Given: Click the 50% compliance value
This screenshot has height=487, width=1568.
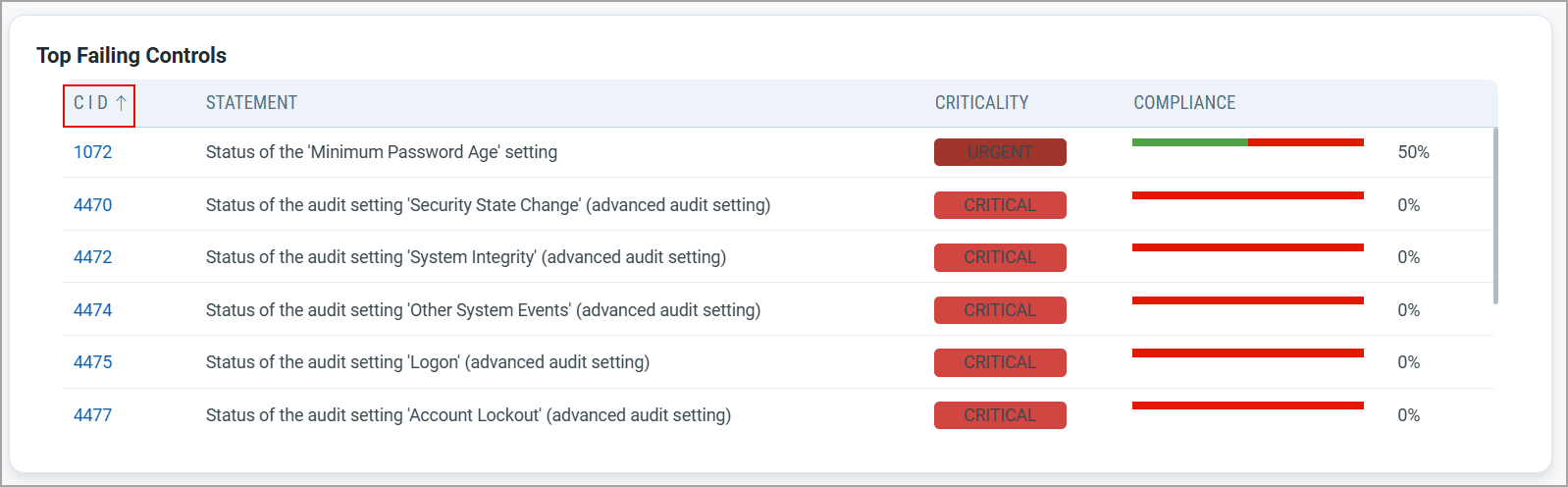Looking at the screenshot, I should click(1413, 152).
